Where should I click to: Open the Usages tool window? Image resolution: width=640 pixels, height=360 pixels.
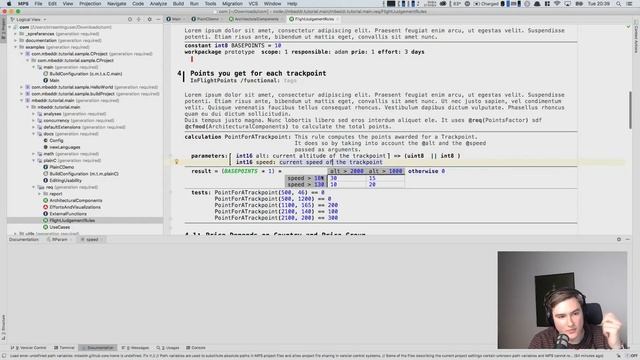(x=168, y=348)
